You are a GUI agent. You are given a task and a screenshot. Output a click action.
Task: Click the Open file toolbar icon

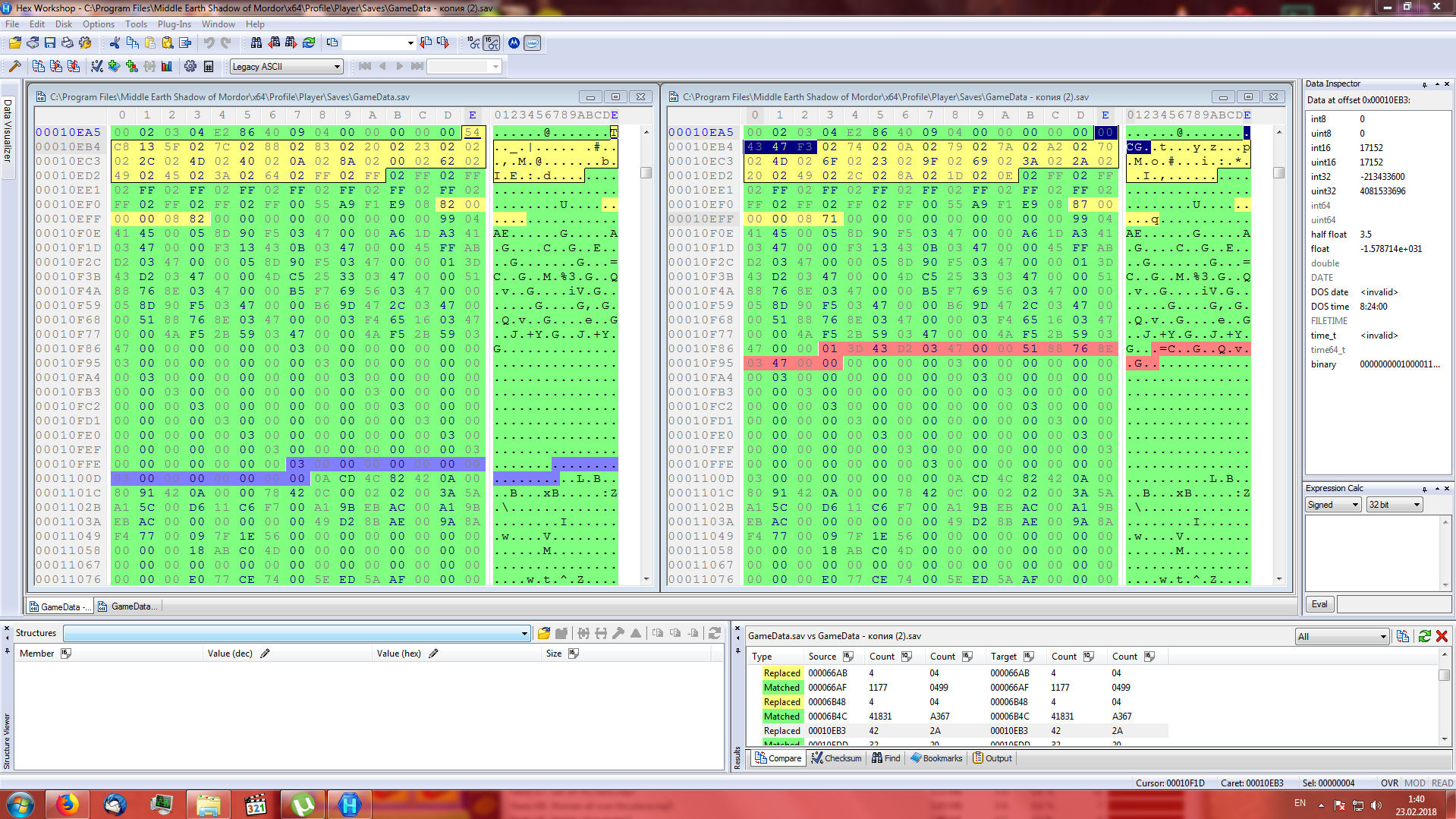click(15, 43)
